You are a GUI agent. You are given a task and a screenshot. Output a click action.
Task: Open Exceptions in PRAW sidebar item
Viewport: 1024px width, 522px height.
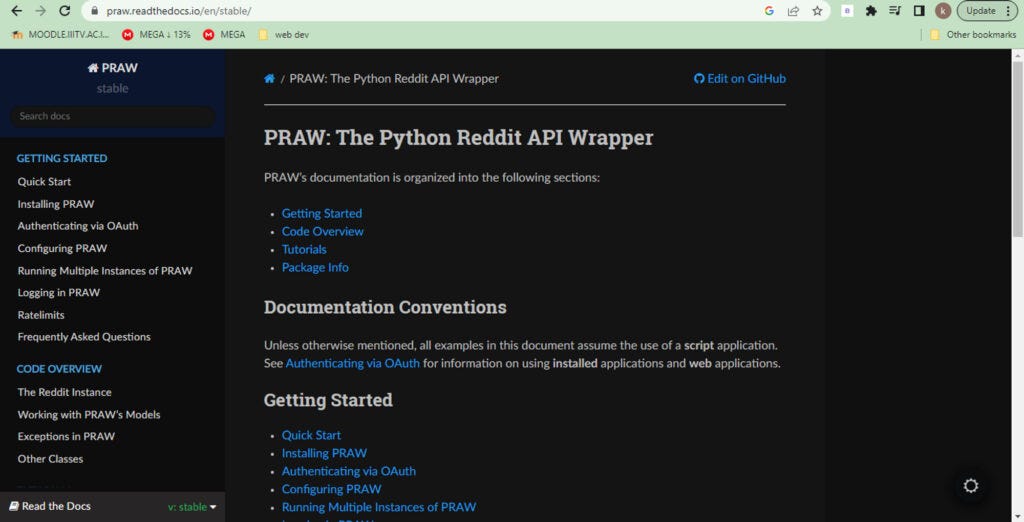66,436
